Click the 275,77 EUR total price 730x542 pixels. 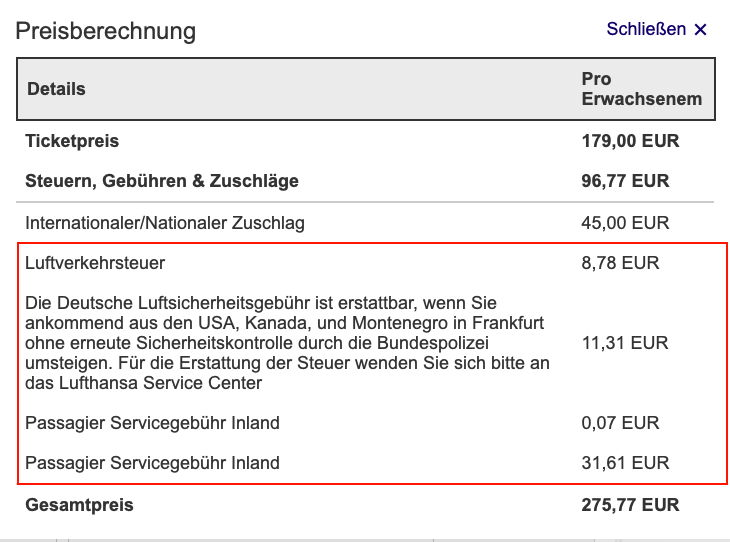click(x=630, y=505)
